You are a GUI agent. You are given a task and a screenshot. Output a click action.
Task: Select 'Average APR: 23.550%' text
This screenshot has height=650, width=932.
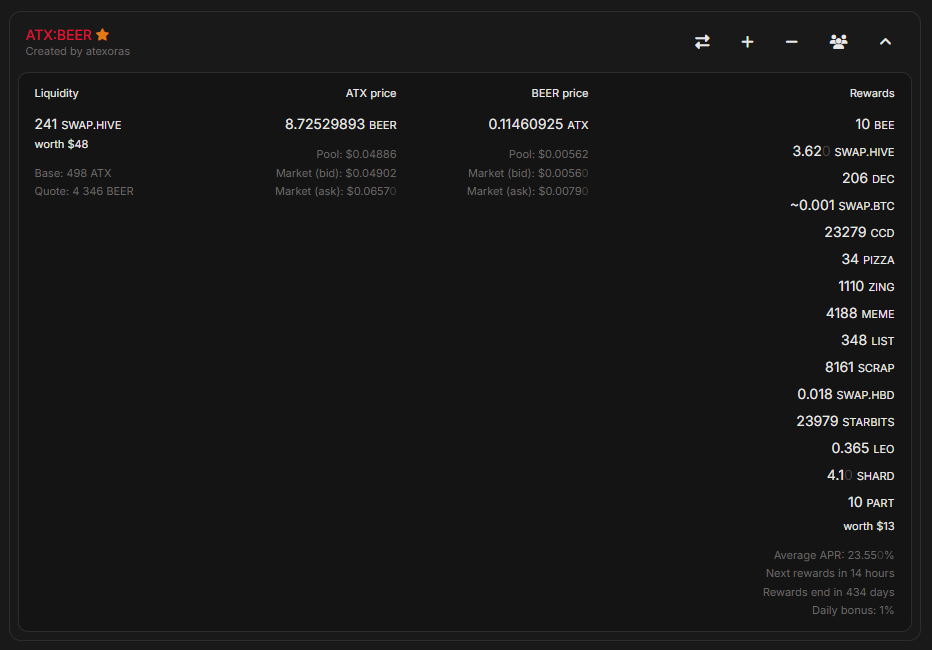tap(833, 556)
